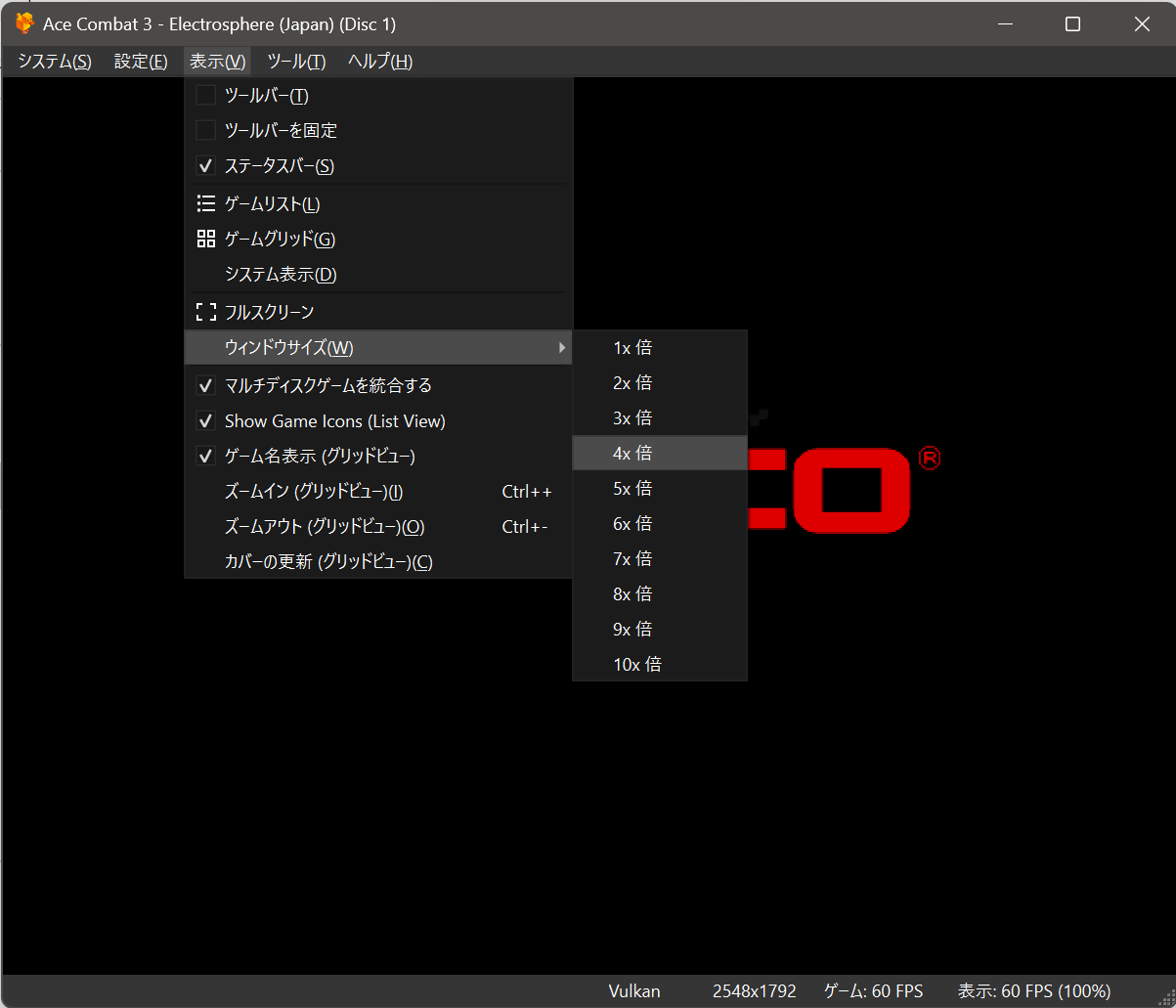The width and height of the screenshot is (1176, 1008).
Task: Set window size to 9x 倍
Action: [x=660, y=630]
